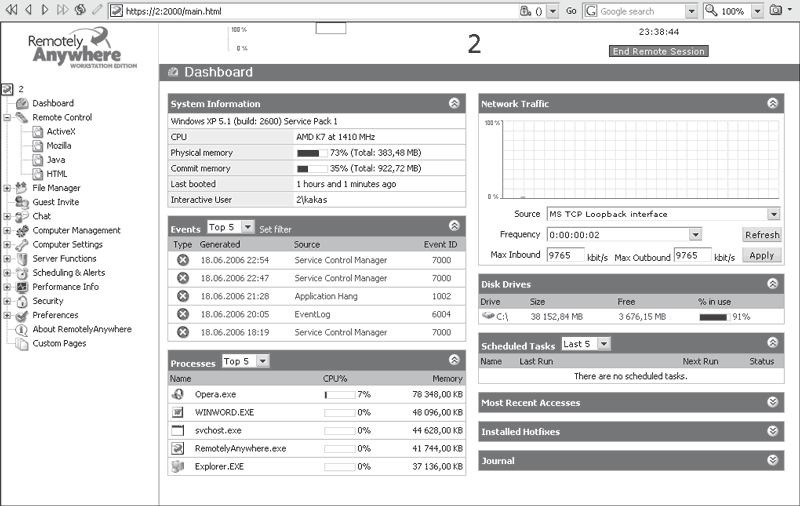Open ActiveX under Remote Control
This screenshot has height=506, width=800.
[x=60, y=131]
